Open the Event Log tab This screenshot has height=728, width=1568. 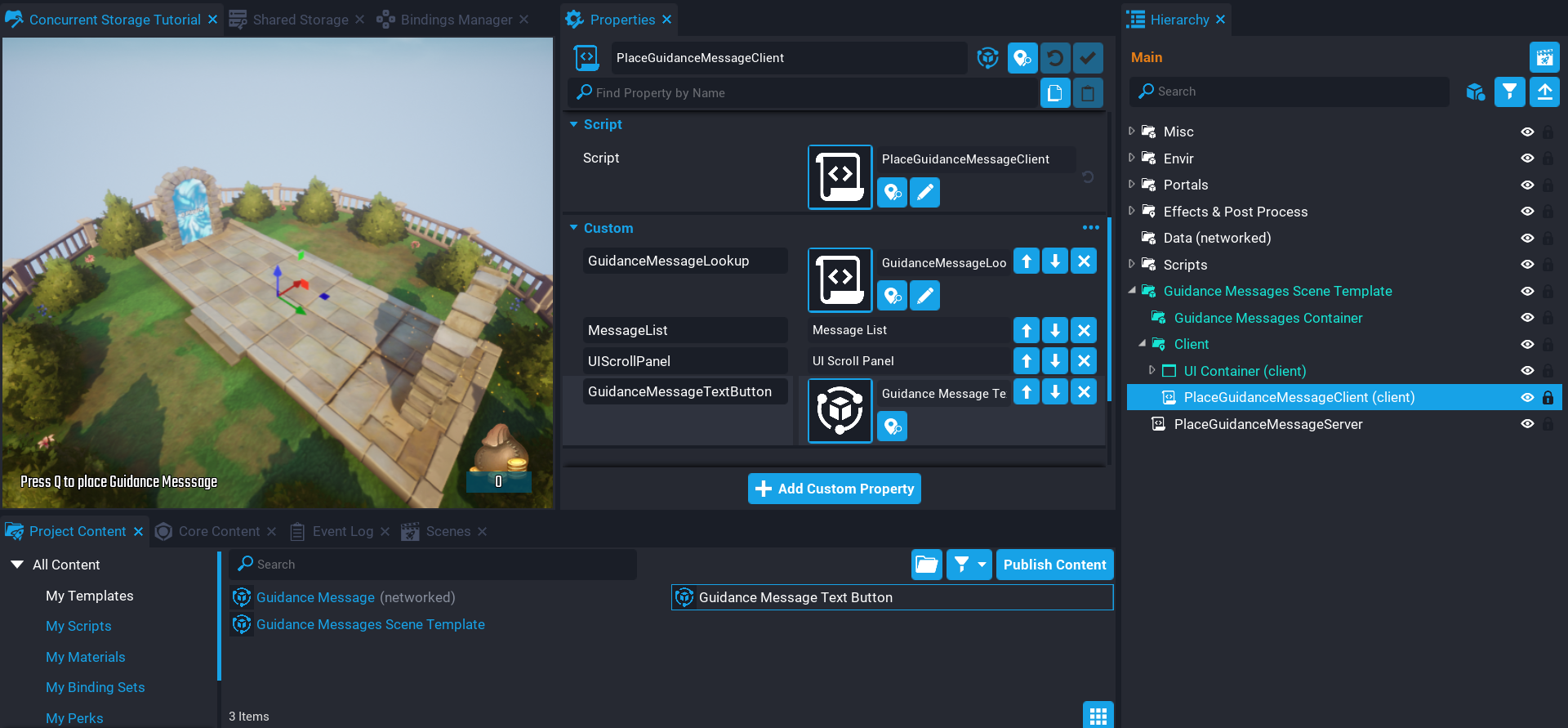click(x=342, y=531)
